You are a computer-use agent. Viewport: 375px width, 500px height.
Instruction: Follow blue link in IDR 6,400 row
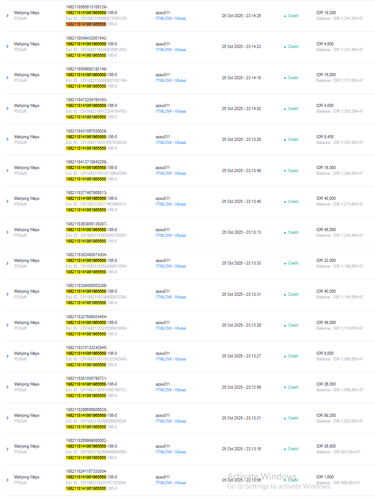[x=171, y=142]
